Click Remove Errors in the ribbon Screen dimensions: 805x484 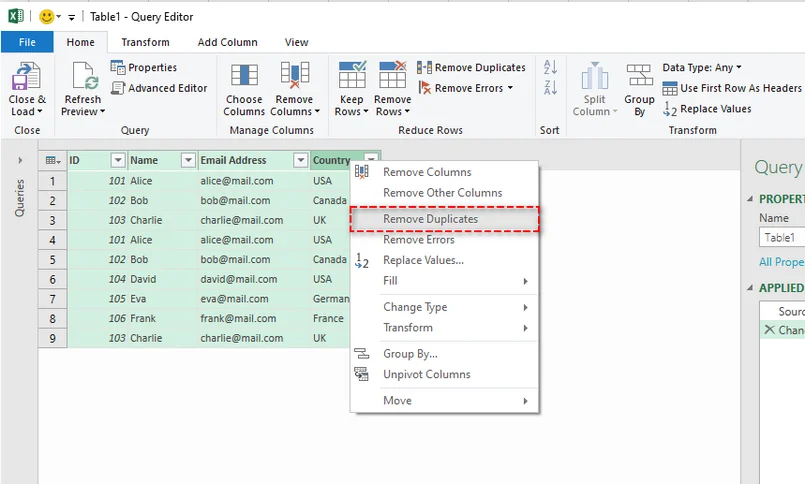tap(466, 88)
